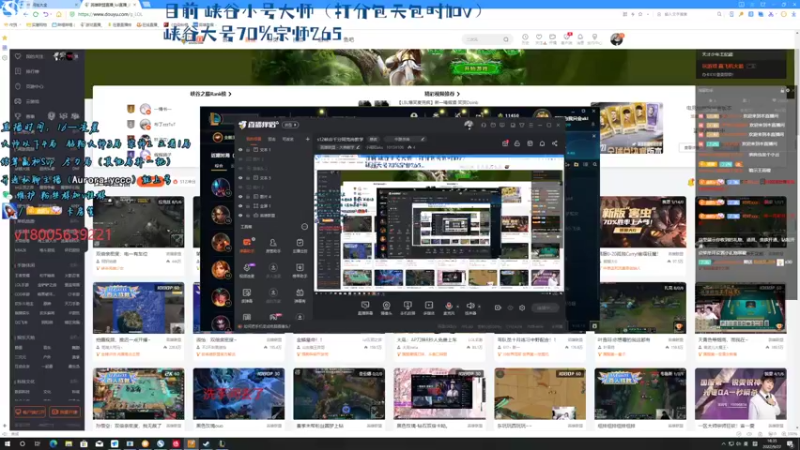The width and height of the screenshot is (800, 450).
Task: Click the gamepad icon in Douyu left sidebar
Action: (x=18, y=101)
